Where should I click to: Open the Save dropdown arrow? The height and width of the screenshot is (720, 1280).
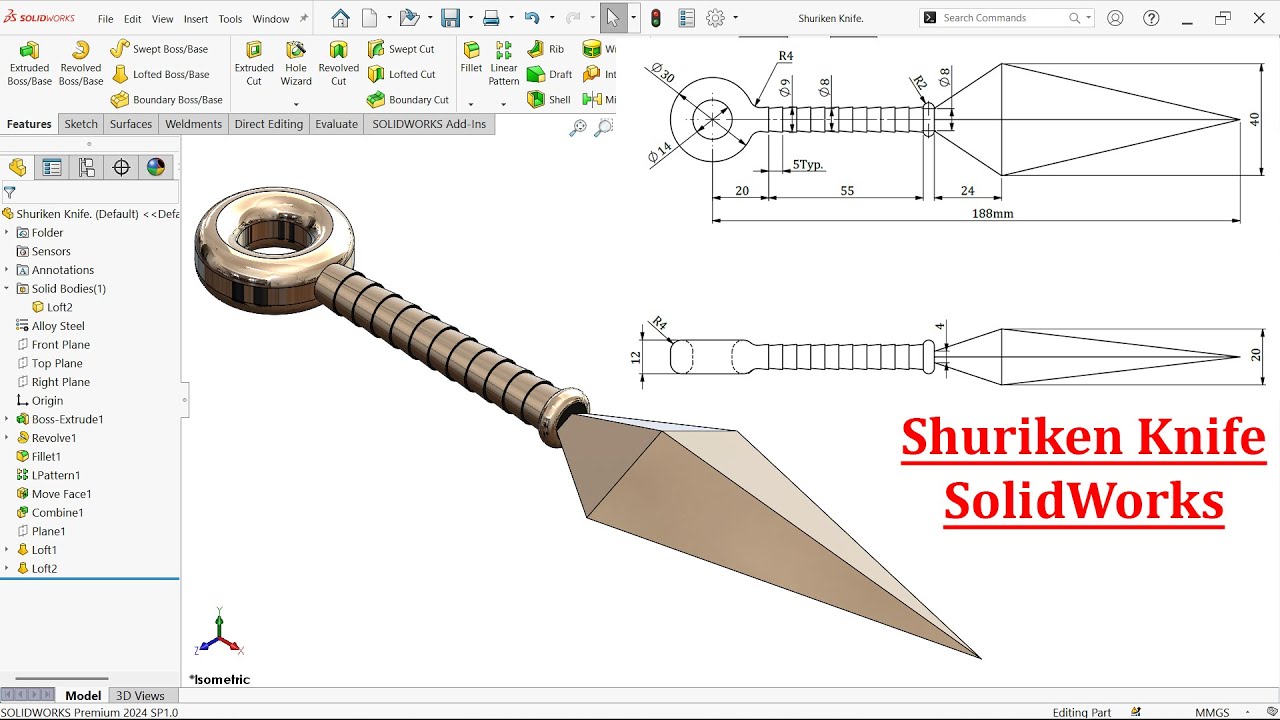click(469, 18)
